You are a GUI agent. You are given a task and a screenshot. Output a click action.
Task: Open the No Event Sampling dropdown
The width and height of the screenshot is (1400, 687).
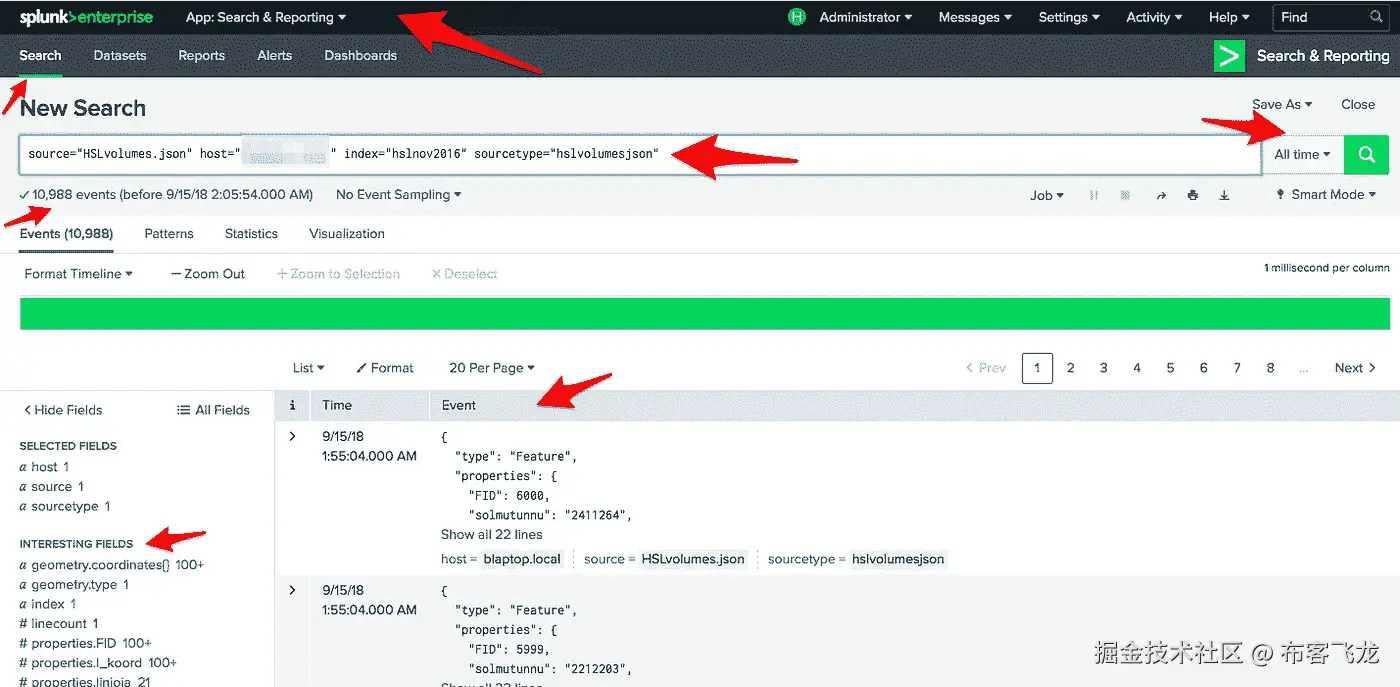pyautogui.click(x=399, y=194)
